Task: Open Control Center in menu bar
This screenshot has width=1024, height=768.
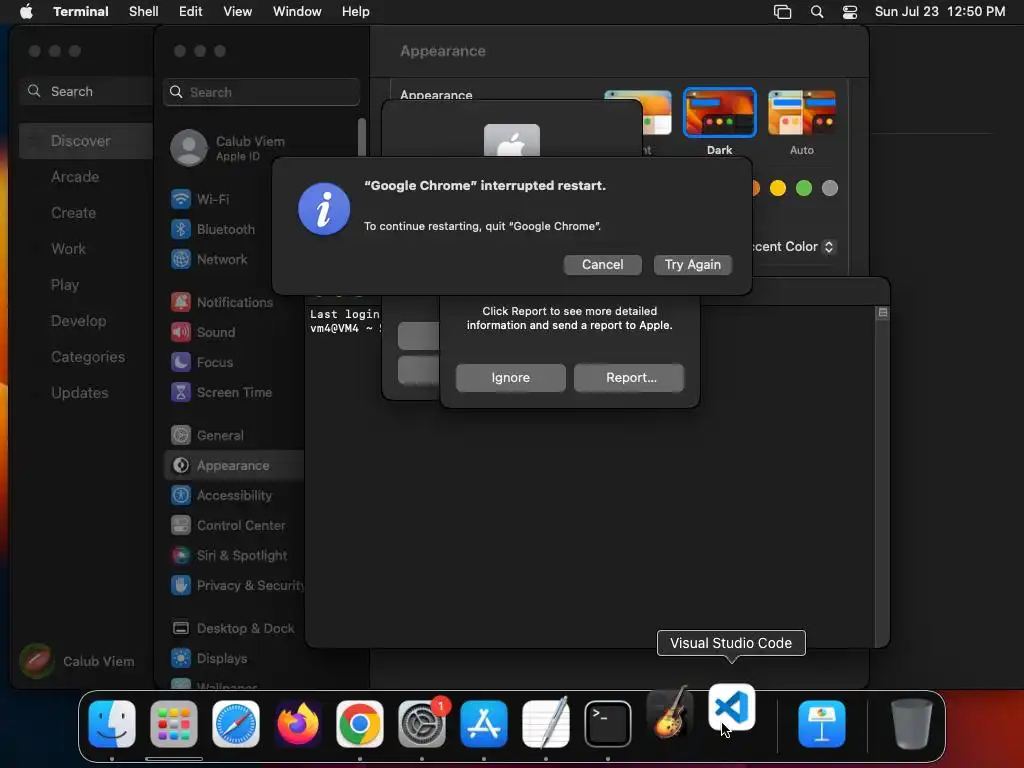Action: [x=850, y=12]
